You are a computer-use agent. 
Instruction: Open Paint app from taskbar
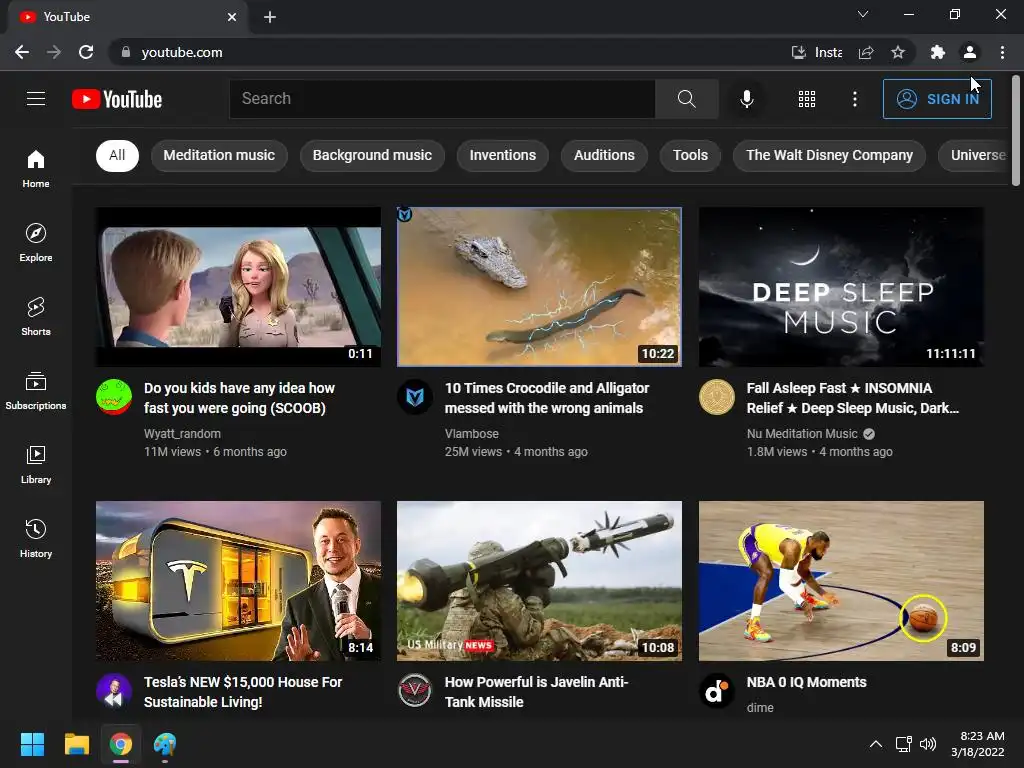coord(165,744)
